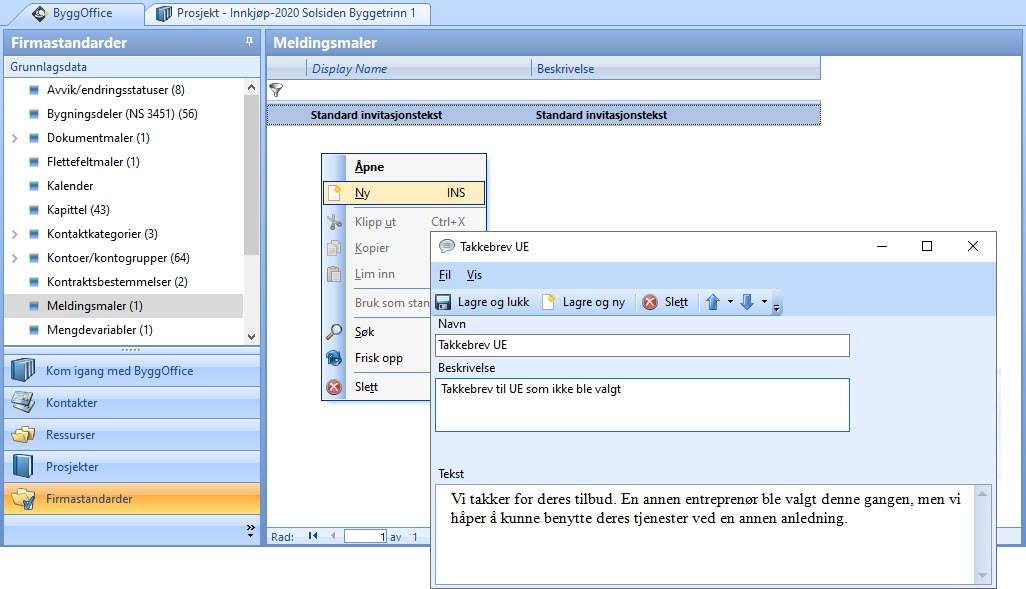Click the blue up arrow icon
1026x589 pixels.
coord(713,302)
